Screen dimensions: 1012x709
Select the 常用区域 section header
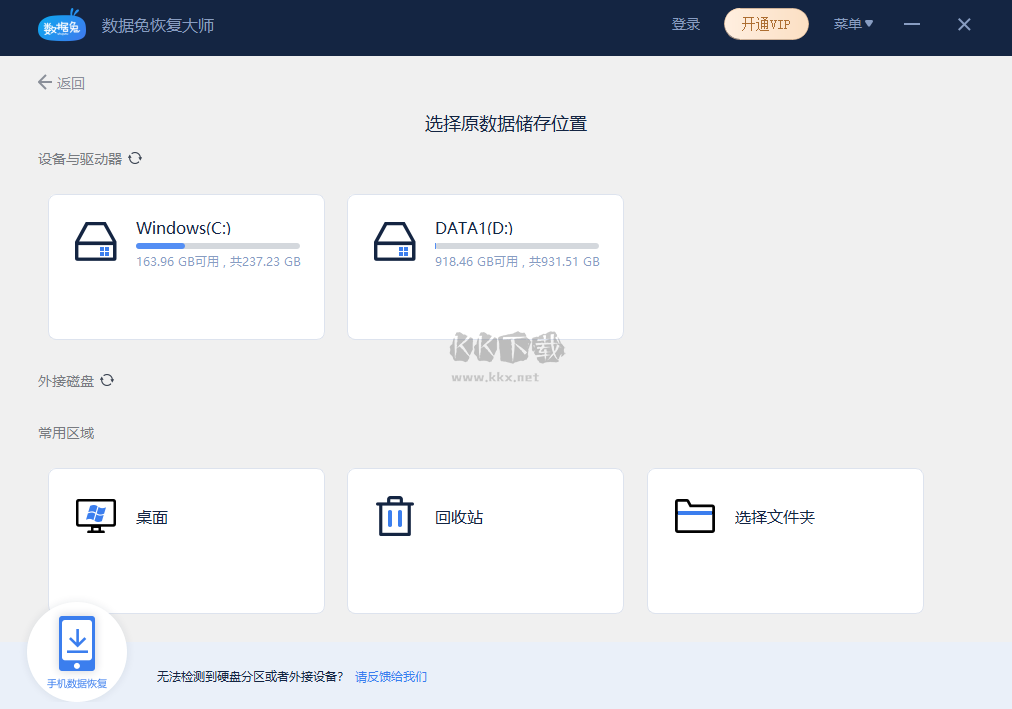click(x=68, y=432)
